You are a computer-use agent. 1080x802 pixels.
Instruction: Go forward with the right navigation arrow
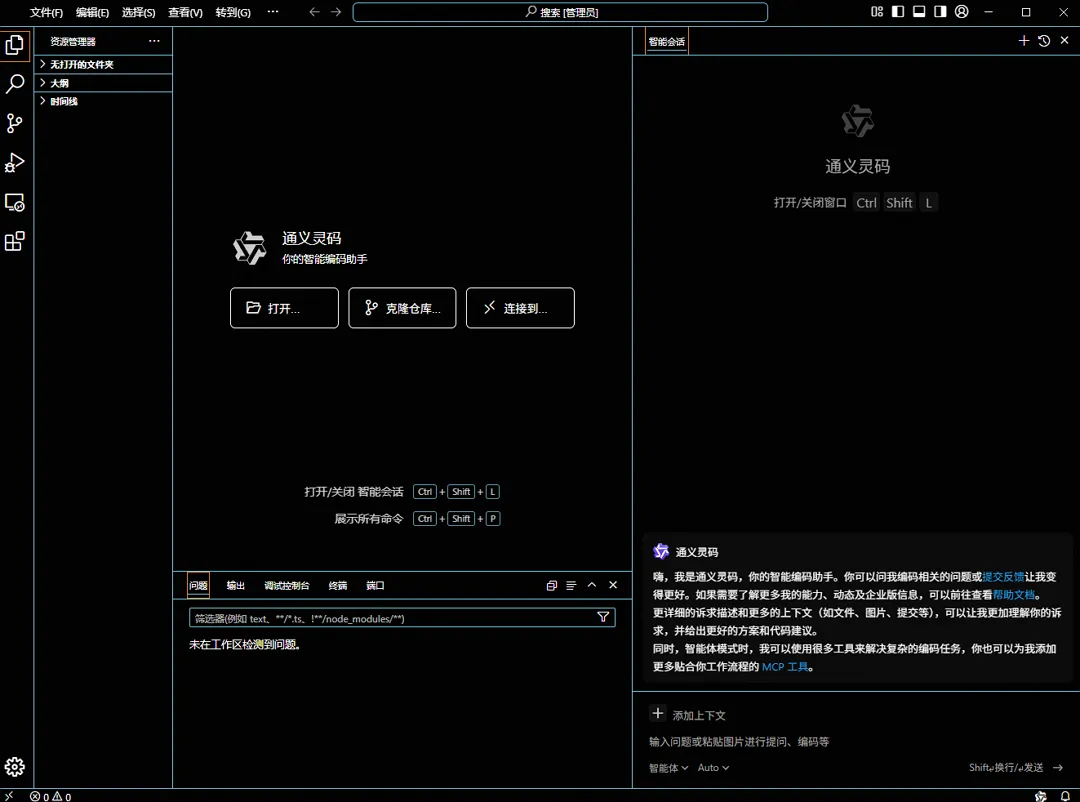pyautogui.click(x=335, y=12)
